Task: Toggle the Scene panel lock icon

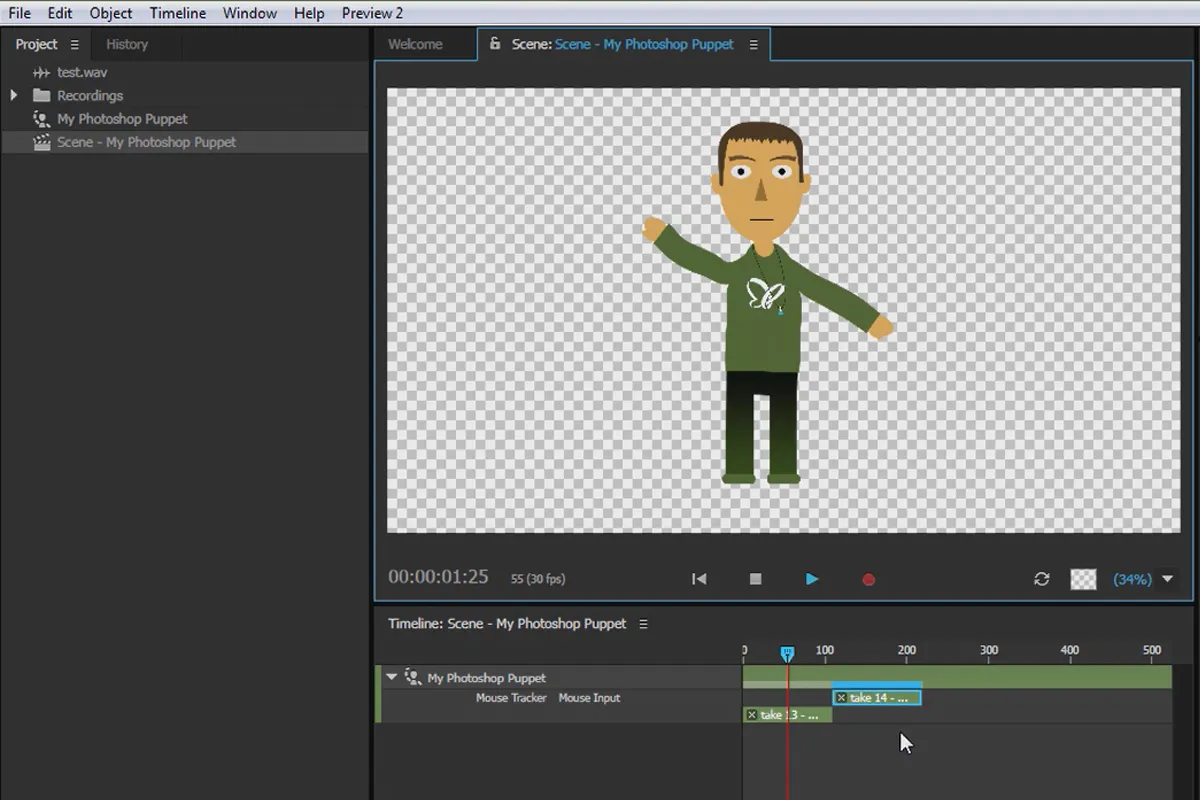Action: click(x=494, y=43)
